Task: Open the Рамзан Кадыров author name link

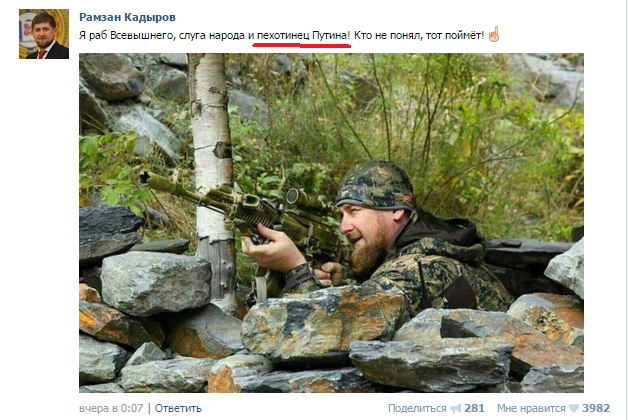Action: (127, 17)
